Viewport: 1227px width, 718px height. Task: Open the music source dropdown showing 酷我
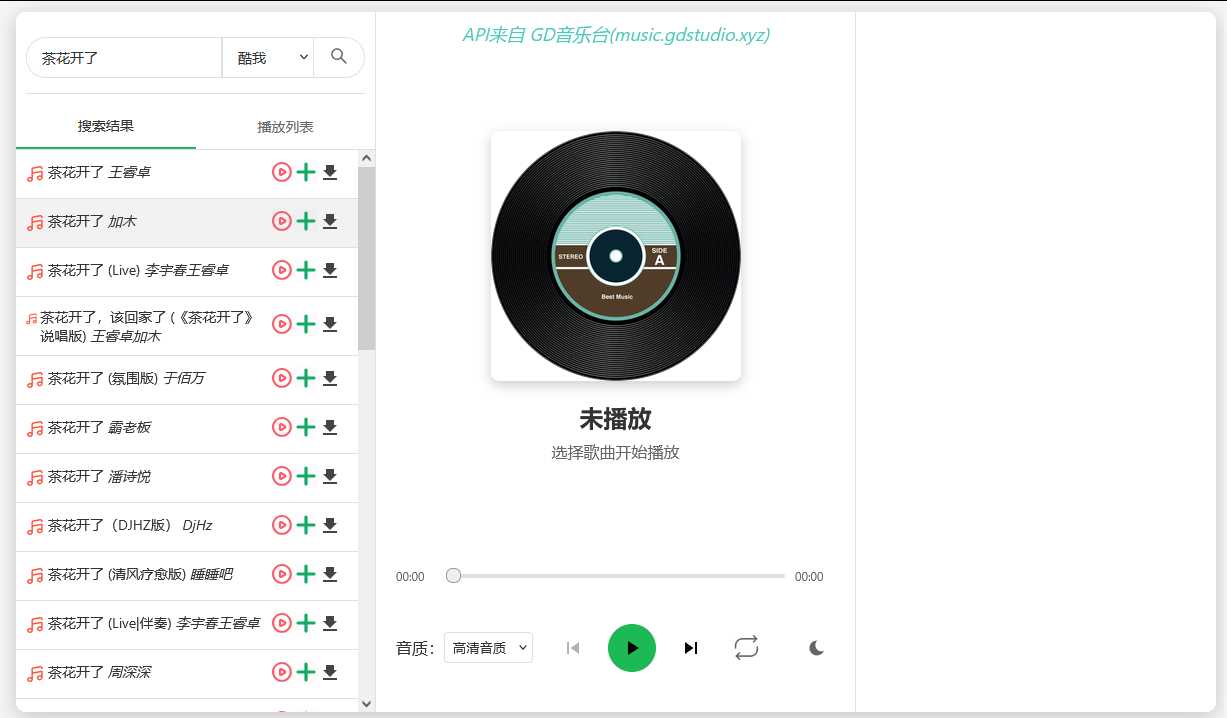pyautogui.click(x=268, y=57)
